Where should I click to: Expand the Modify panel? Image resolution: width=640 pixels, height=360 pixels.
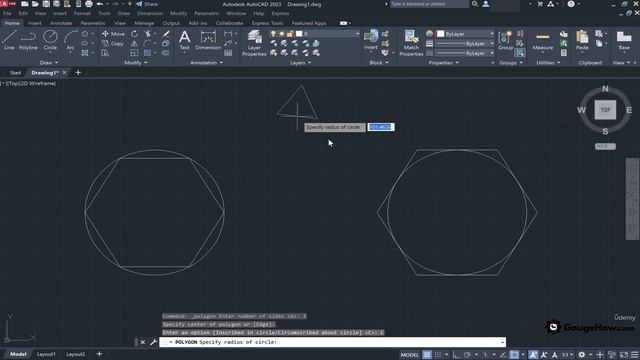click(136, 63)
